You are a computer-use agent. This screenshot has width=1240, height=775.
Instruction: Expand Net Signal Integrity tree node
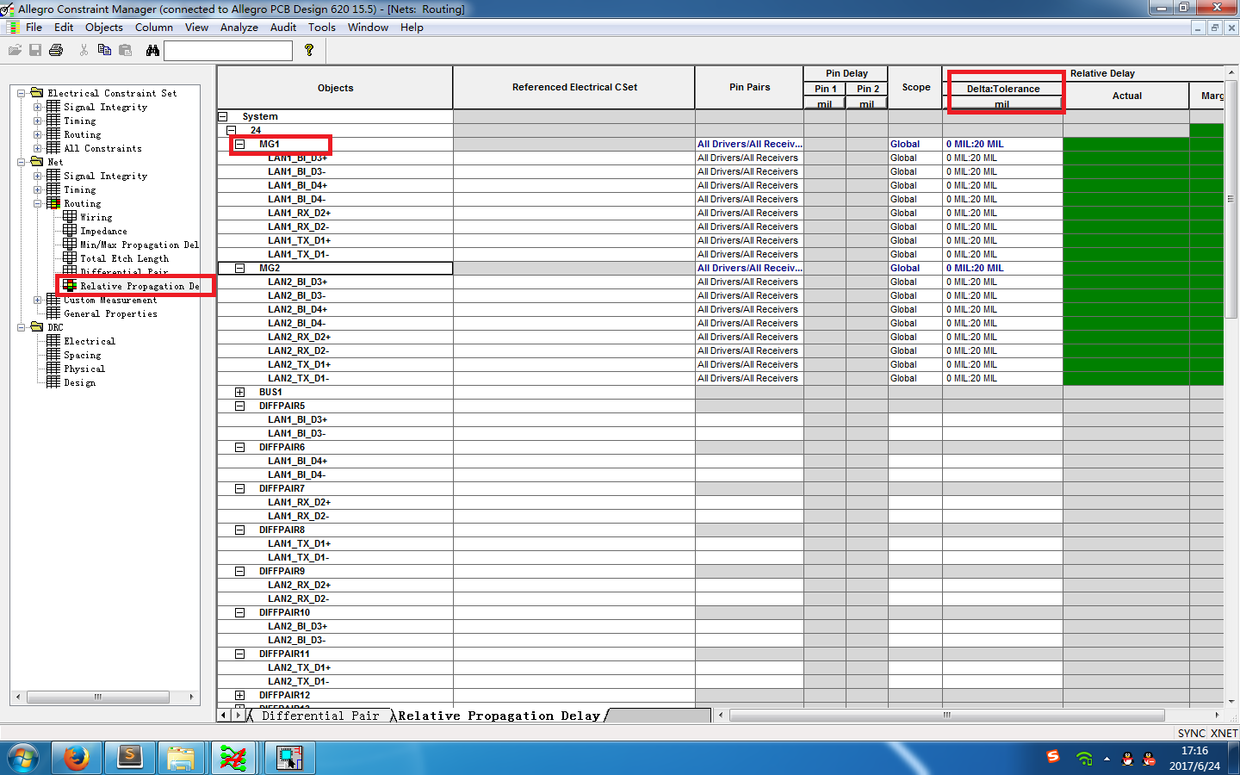[x=38, y=176]
